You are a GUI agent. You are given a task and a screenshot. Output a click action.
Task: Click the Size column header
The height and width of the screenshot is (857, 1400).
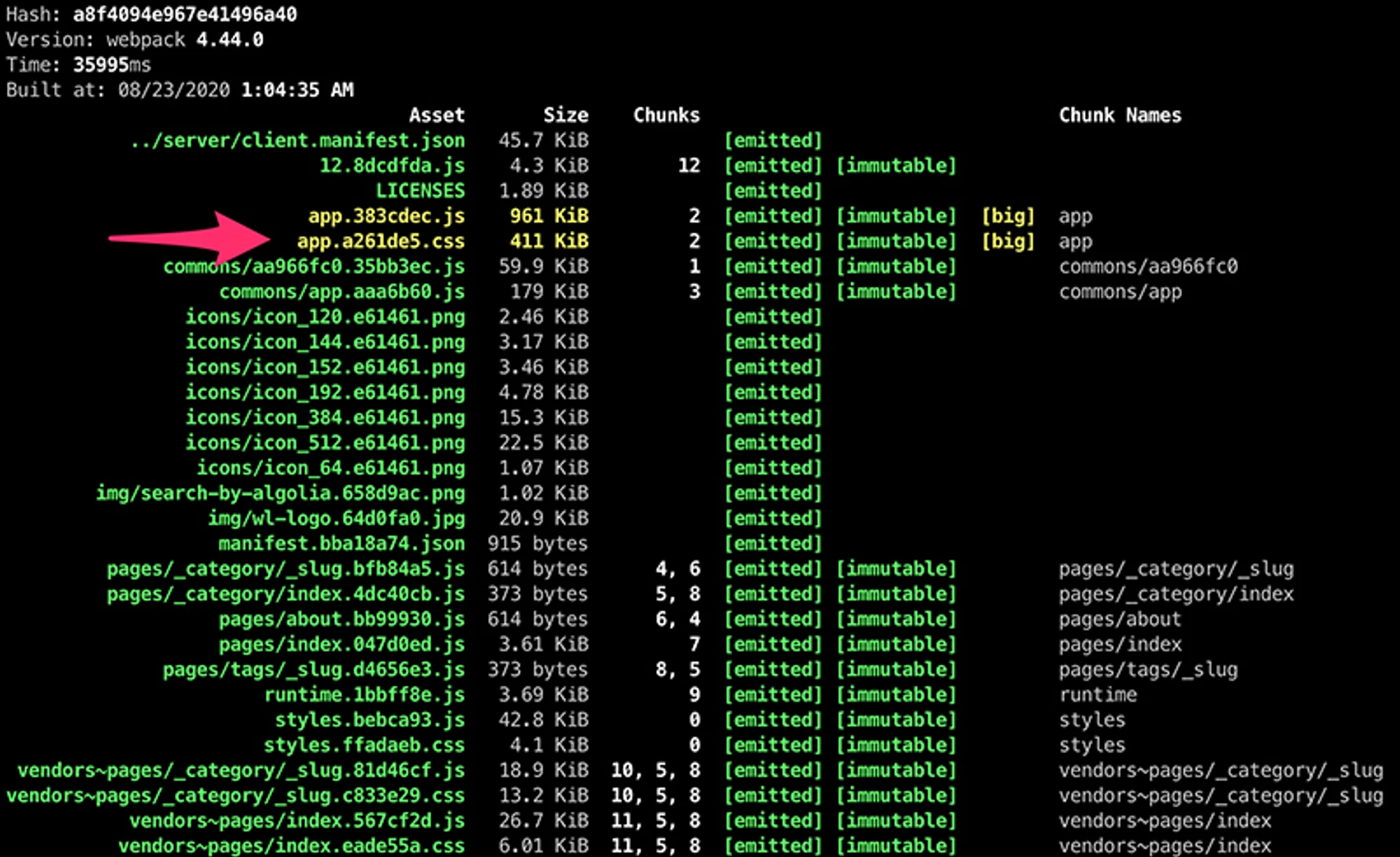coord(565,115)
